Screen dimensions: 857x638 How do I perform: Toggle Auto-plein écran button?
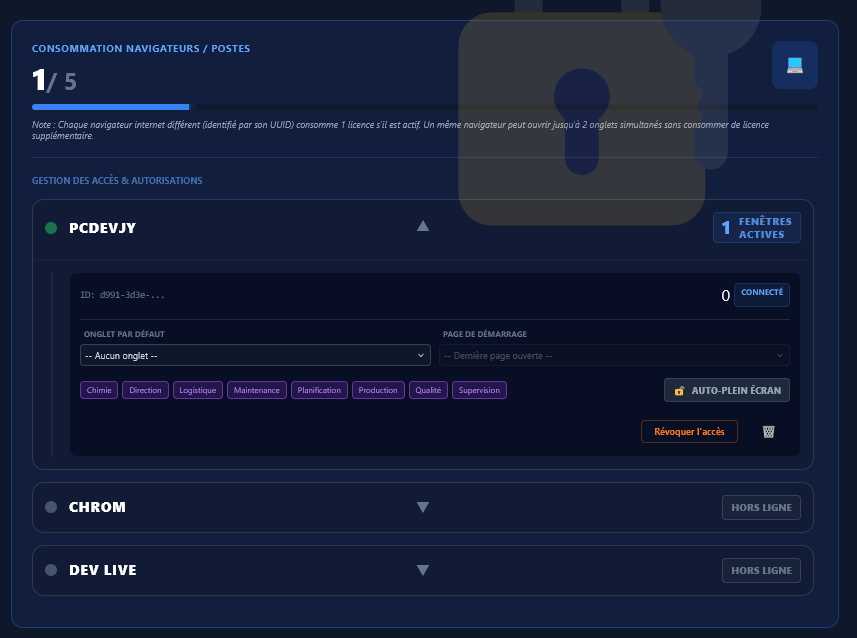[727, 390]
